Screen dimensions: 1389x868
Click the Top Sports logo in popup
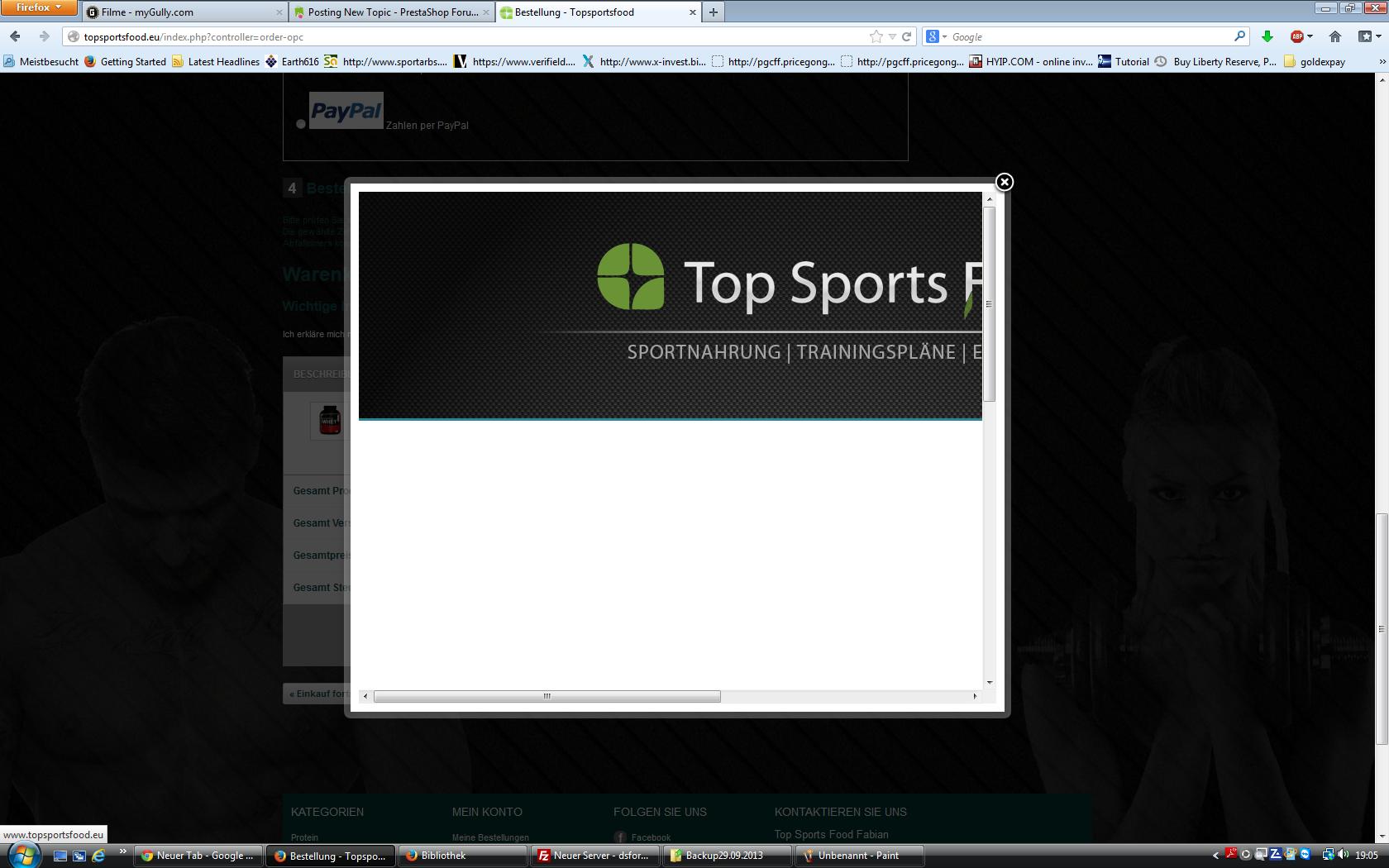pyautogui.click(x=630, y=276)
